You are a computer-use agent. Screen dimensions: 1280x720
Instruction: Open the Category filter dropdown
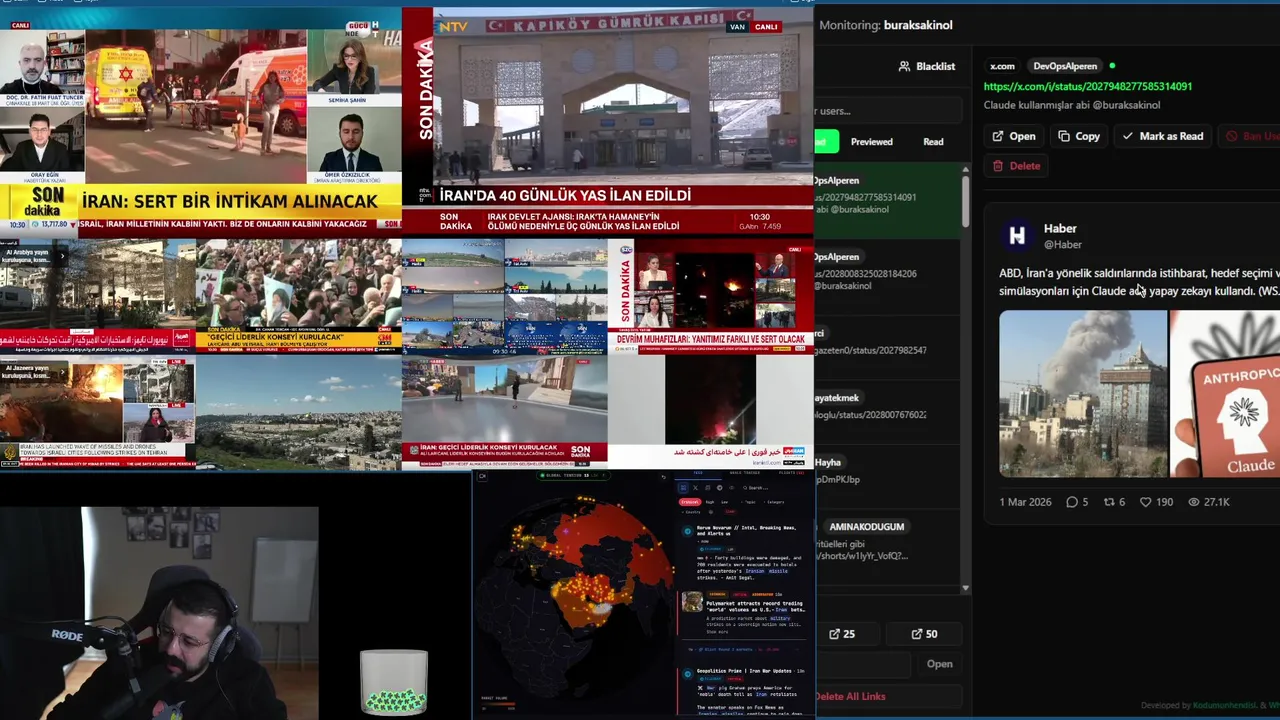pyautogui.click(x=773, y=502)
